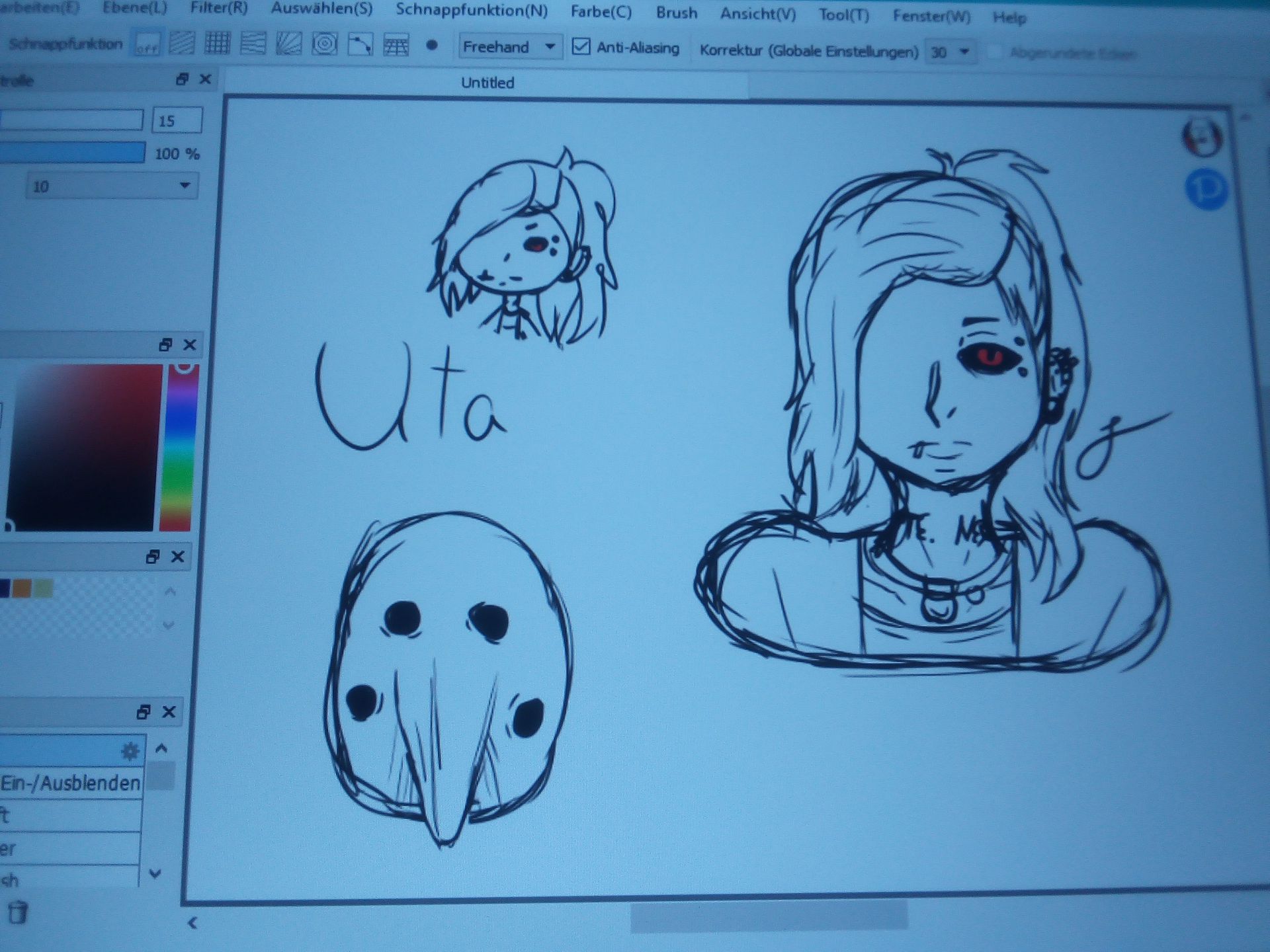Close the palette panel
Image resolution: width=1270 pixels, height=952 pixels.
pyautogui.click(x=177, y=557)
